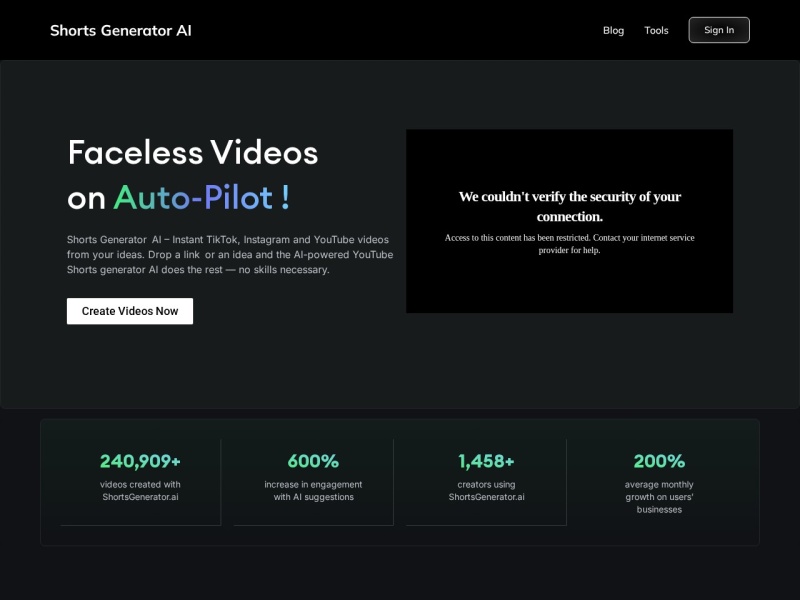Click the Shorts Generator AI logo

[120, 31]
